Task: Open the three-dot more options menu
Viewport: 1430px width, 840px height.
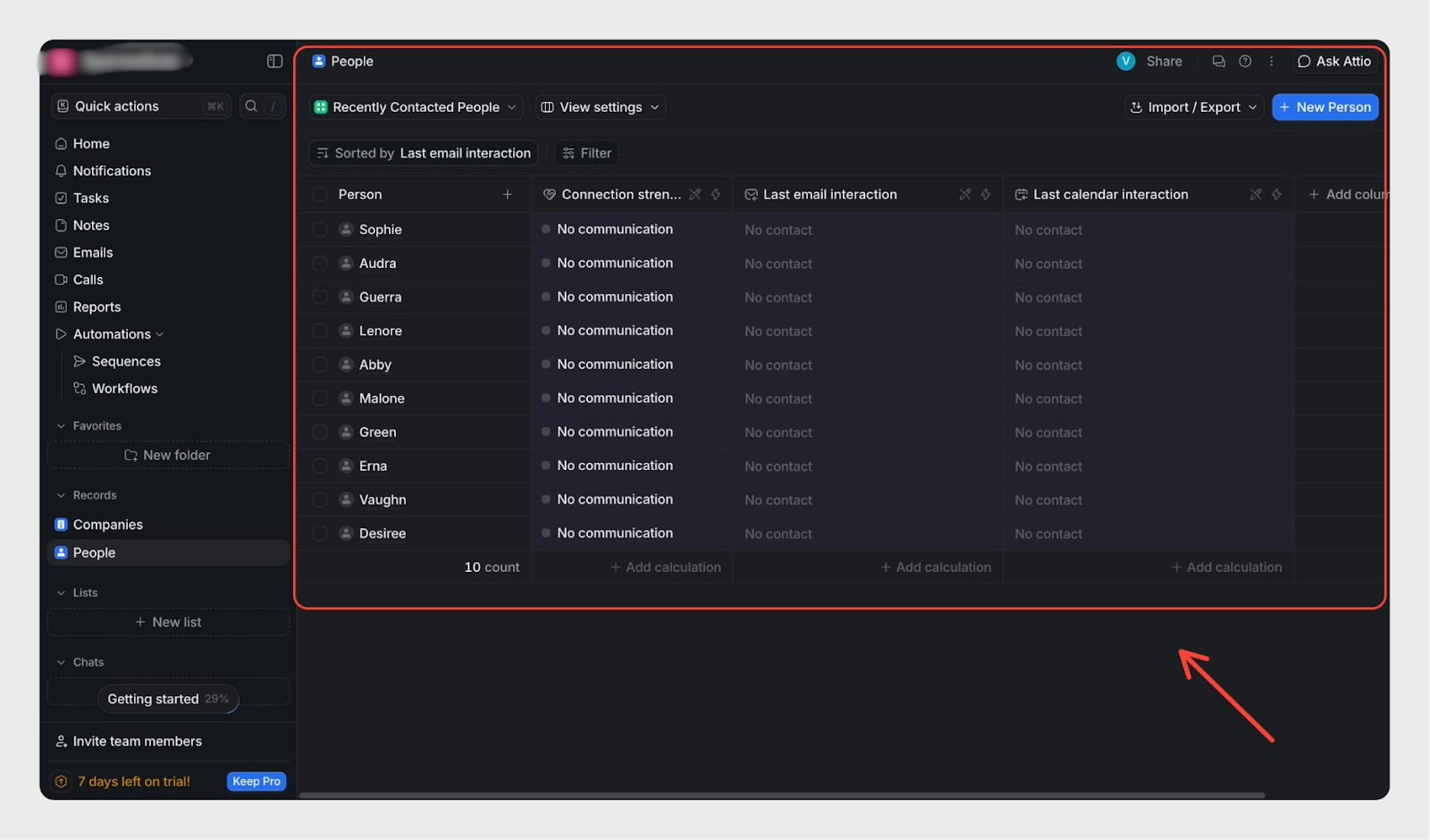Action: pos(1271,62)
